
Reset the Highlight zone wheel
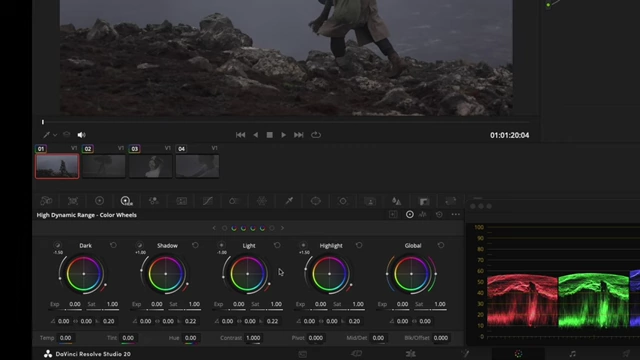pos(359,245)
